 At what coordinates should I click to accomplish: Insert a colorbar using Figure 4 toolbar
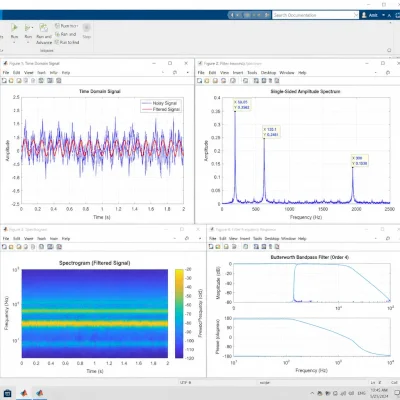click(x=256, y=247)
